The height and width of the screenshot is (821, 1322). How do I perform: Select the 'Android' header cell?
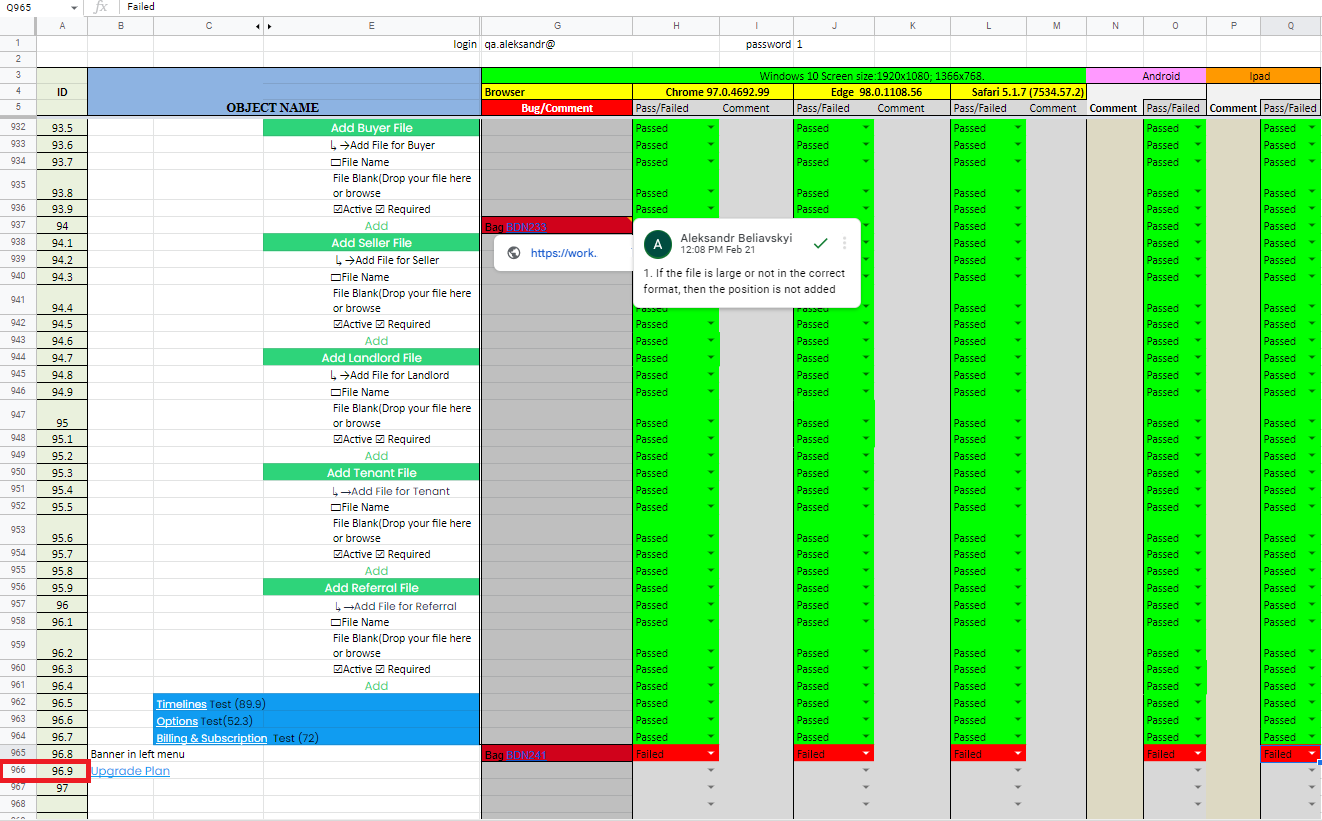click(1146, 75)
